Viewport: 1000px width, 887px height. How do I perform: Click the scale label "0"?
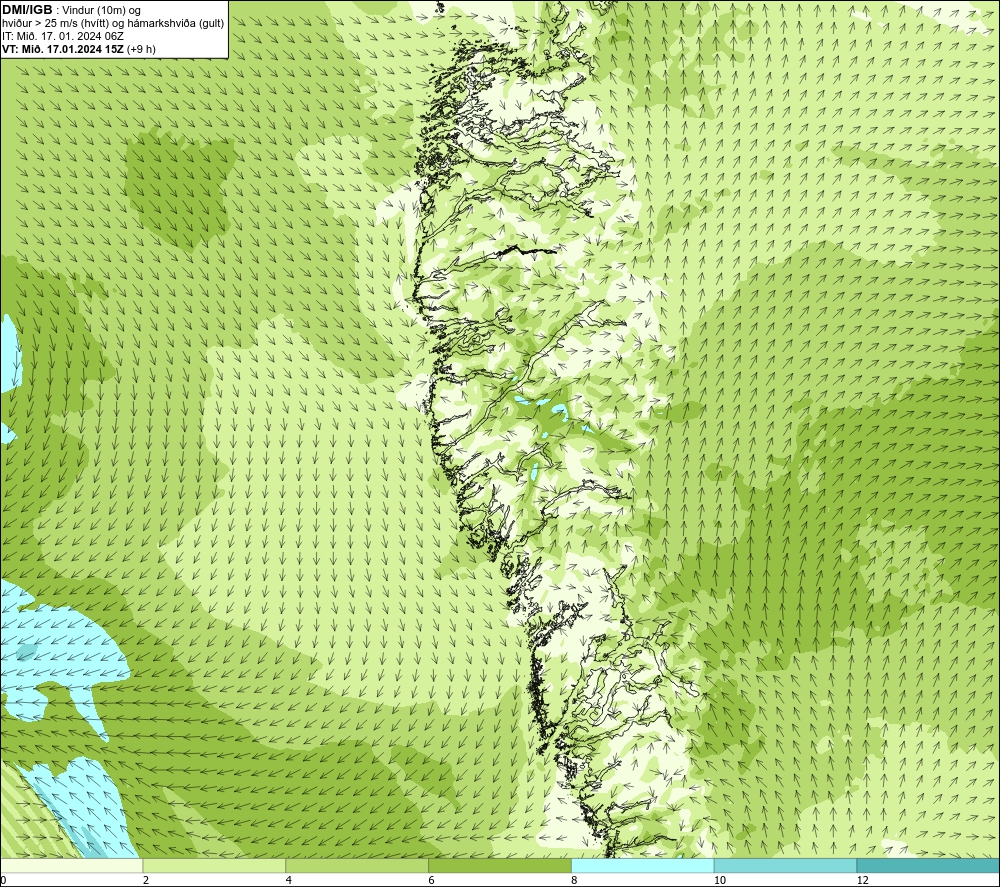(x=4, y=881)
